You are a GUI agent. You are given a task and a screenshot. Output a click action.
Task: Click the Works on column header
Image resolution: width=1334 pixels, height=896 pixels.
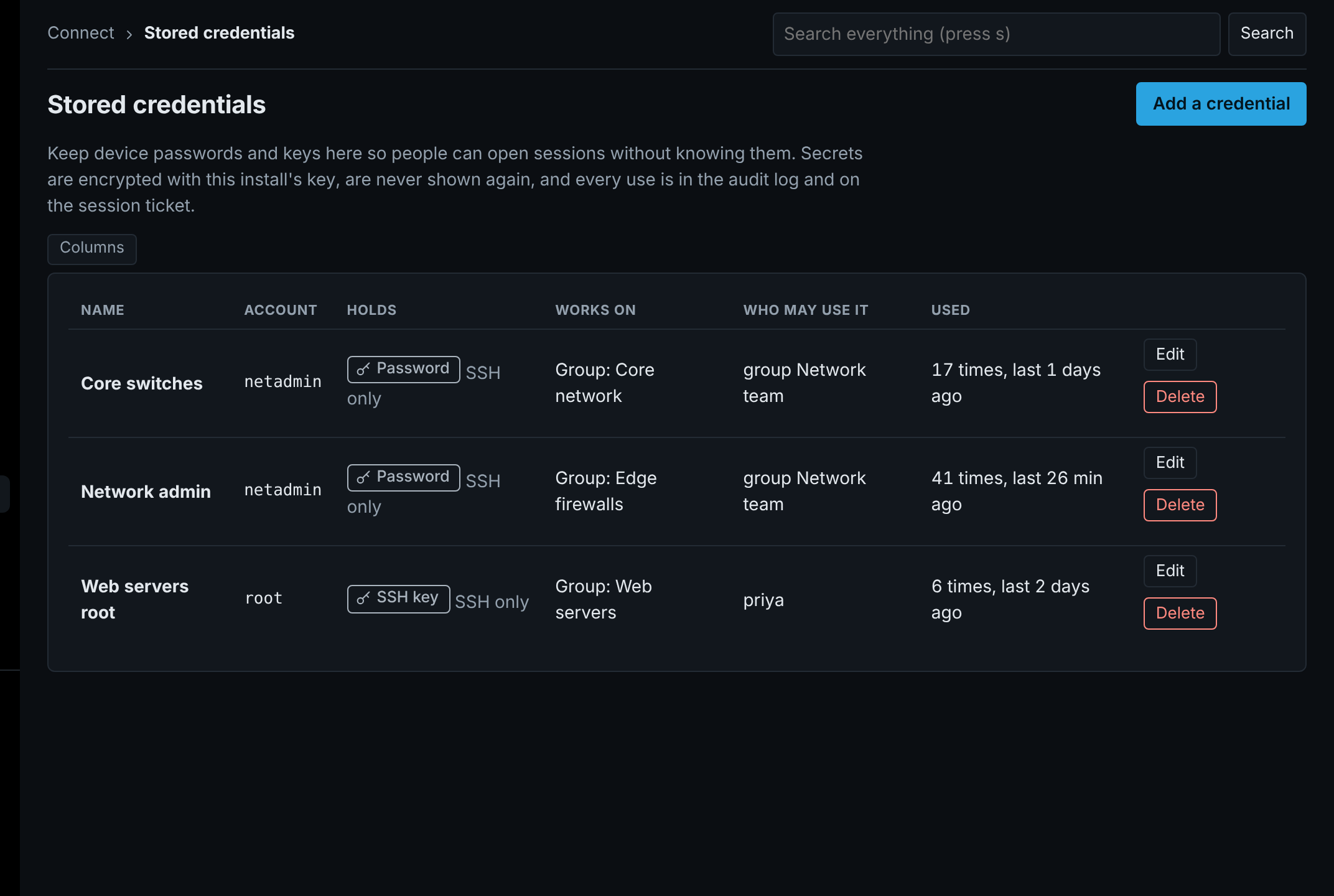595,310
